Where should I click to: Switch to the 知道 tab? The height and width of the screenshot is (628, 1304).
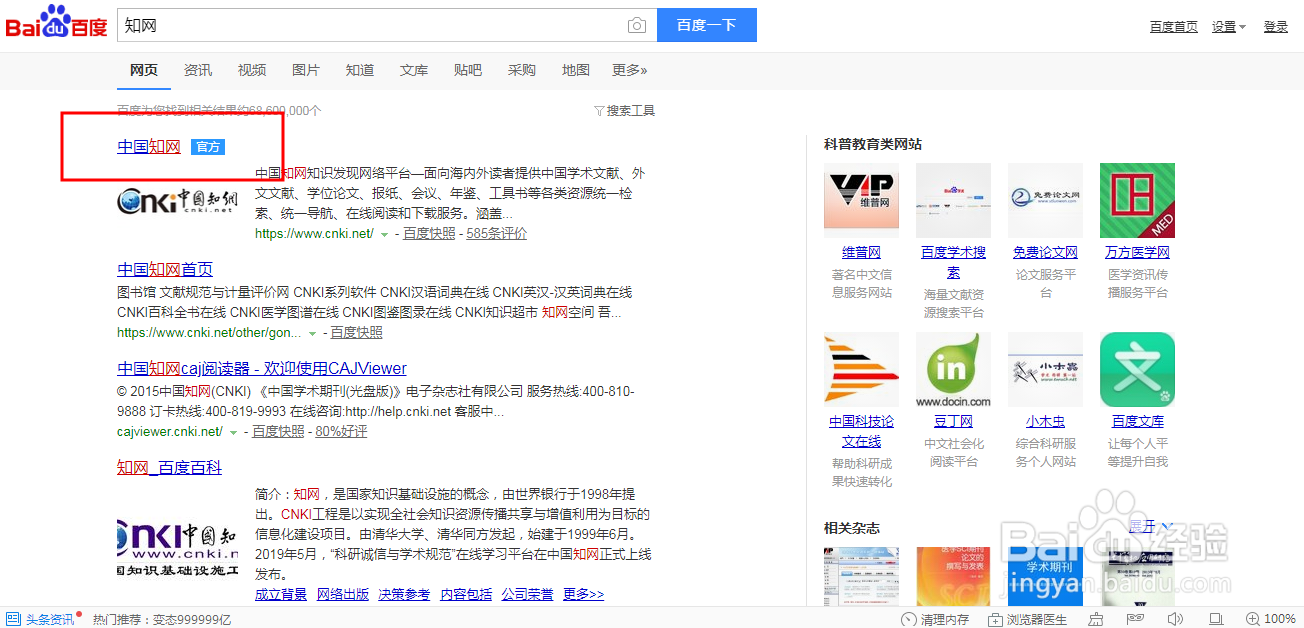360,70
